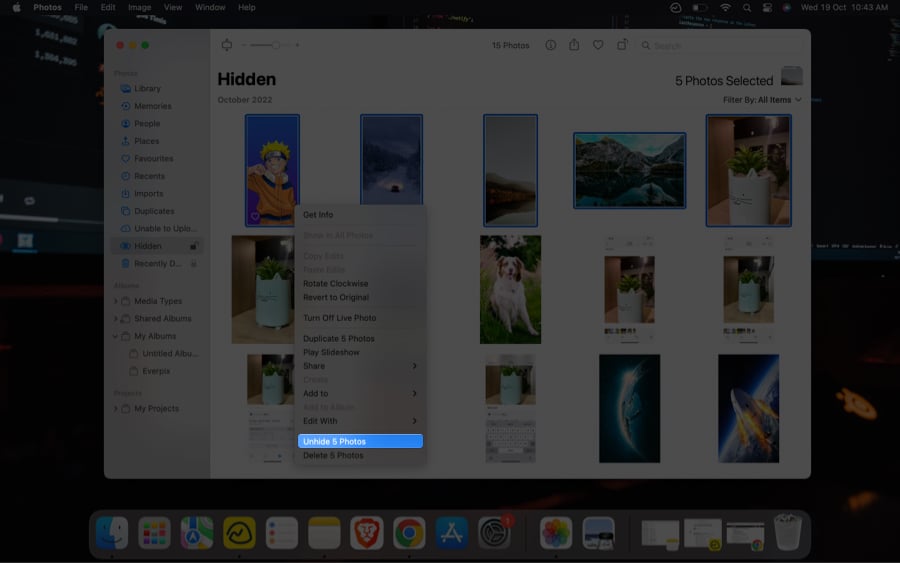The height and width of the screenshot is (563, 900).
Task: Open Reminders from the Dock
Action: (282, 533)
